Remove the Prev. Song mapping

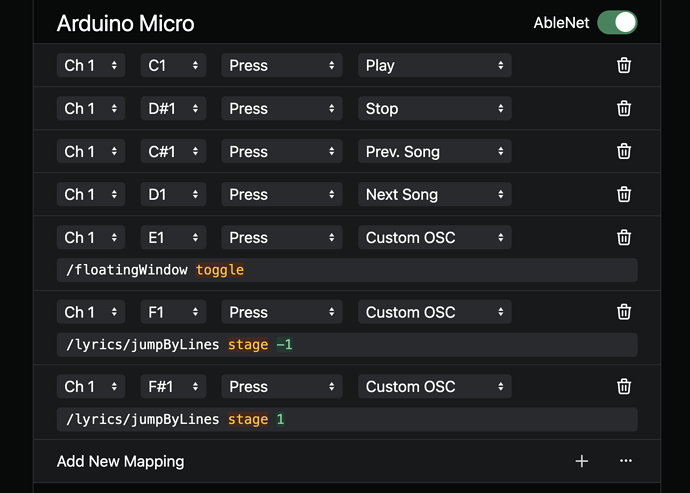pos(624,151)
